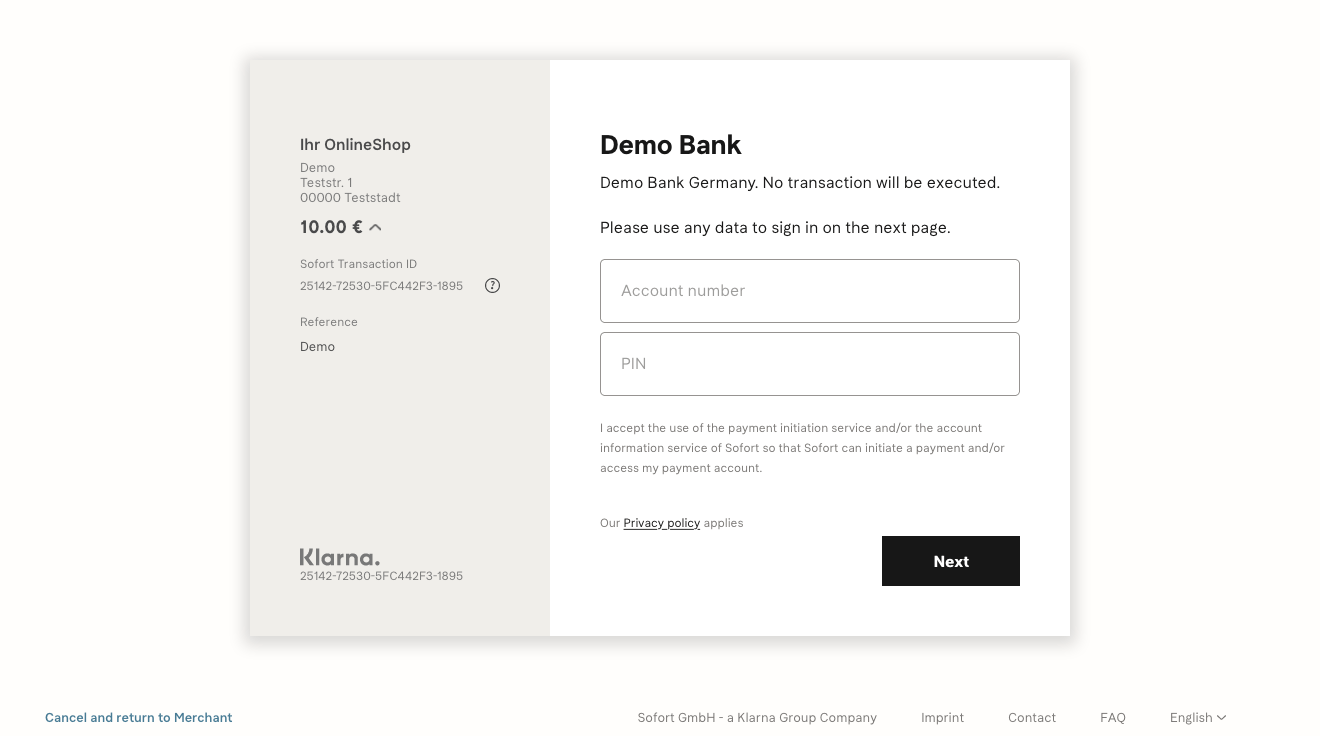Image resolution: width=1320 pixels, height=736 pixels.
Task: Click the 00000 Teststadt address line
Action: tap(350, 198)
